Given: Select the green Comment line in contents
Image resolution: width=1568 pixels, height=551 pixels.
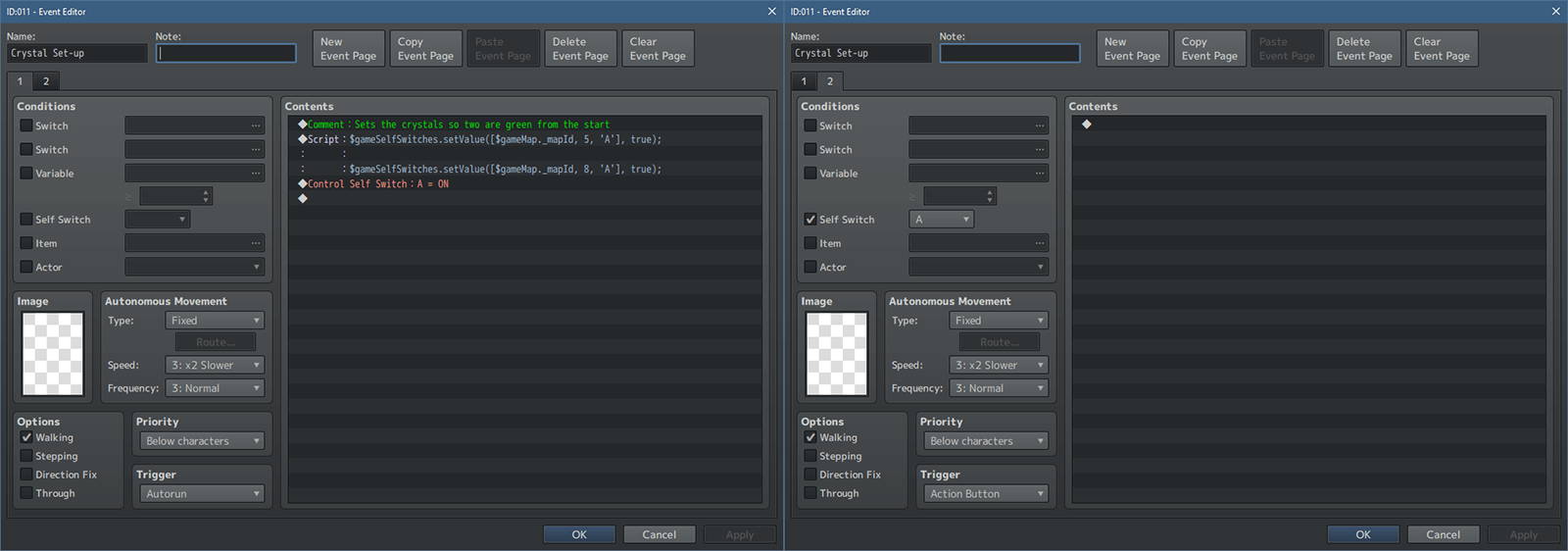Looking at the screenshot, I should tap(525, 125).
